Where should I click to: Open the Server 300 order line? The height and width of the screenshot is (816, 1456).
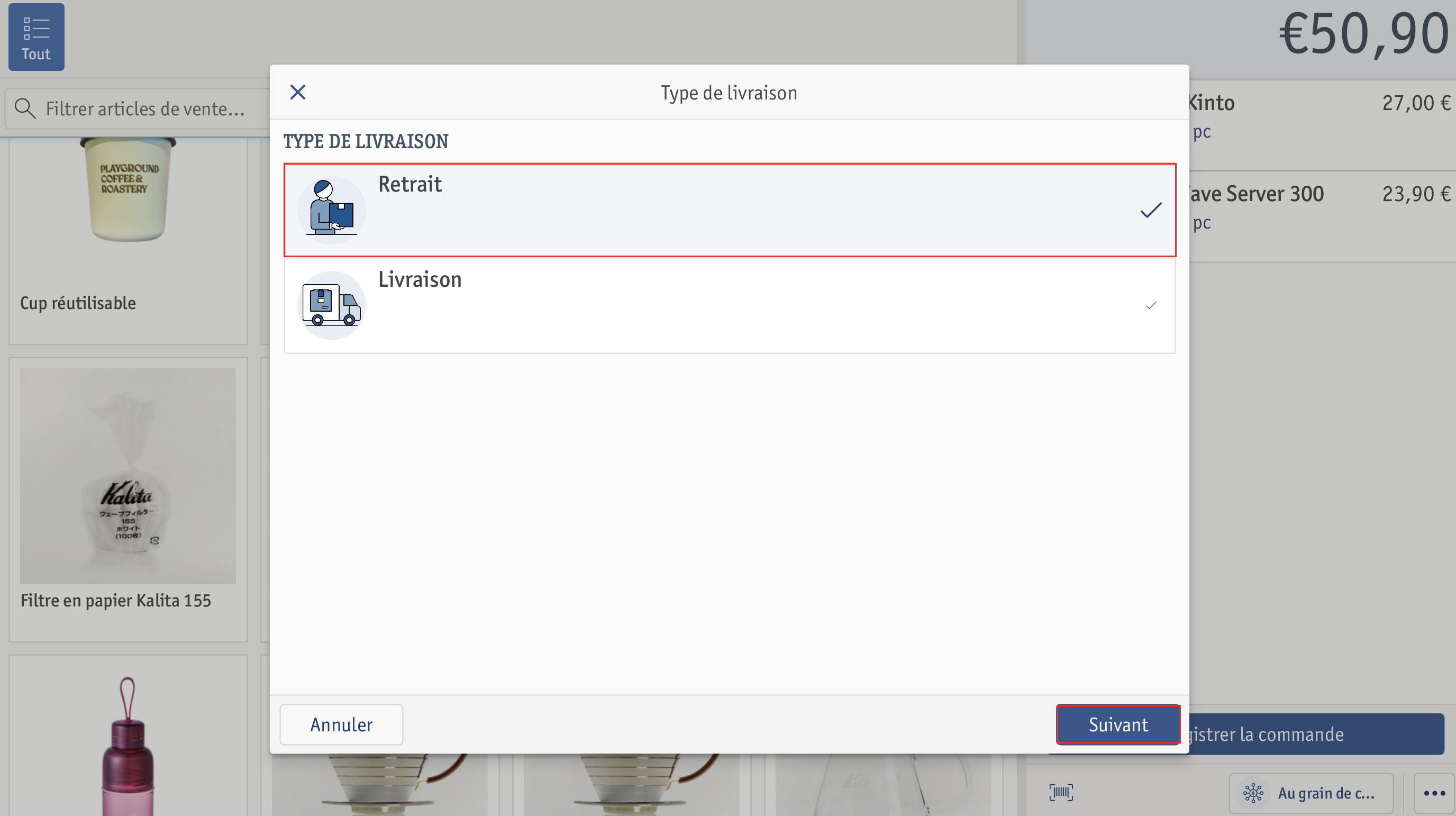[1322, 216]
